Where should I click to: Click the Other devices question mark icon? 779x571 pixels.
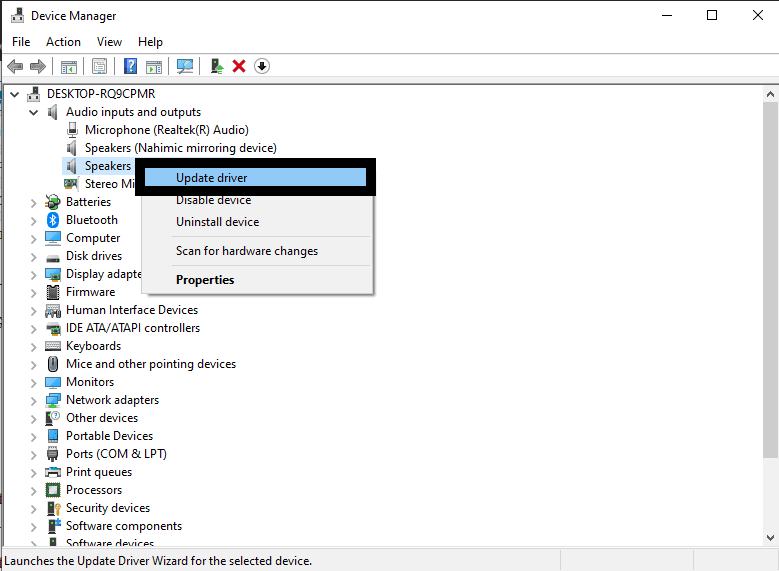coord(53,418)
